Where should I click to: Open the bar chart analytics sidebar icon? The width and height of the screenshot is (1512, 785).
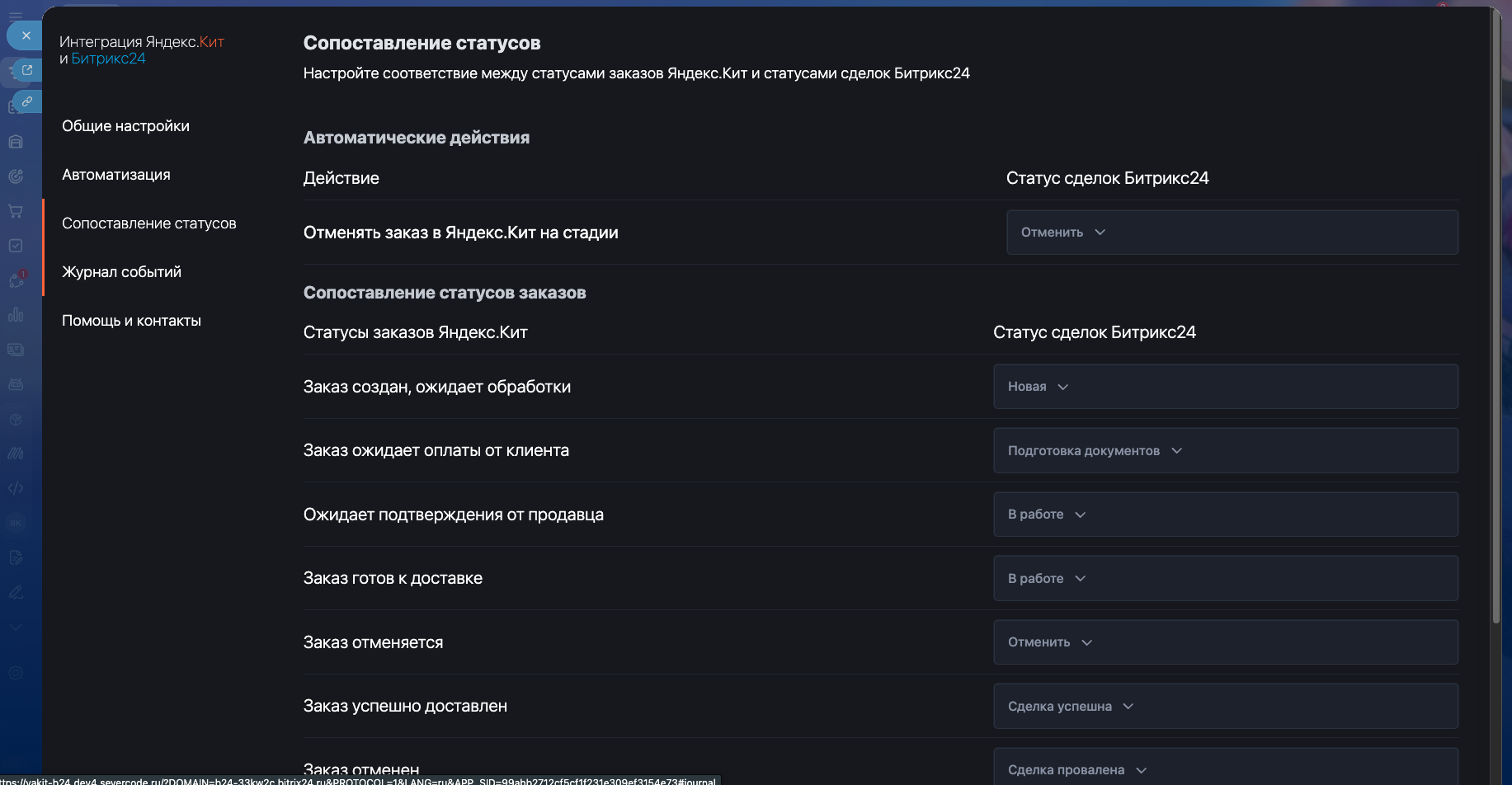pyautogui.click(x=16, y=315)
